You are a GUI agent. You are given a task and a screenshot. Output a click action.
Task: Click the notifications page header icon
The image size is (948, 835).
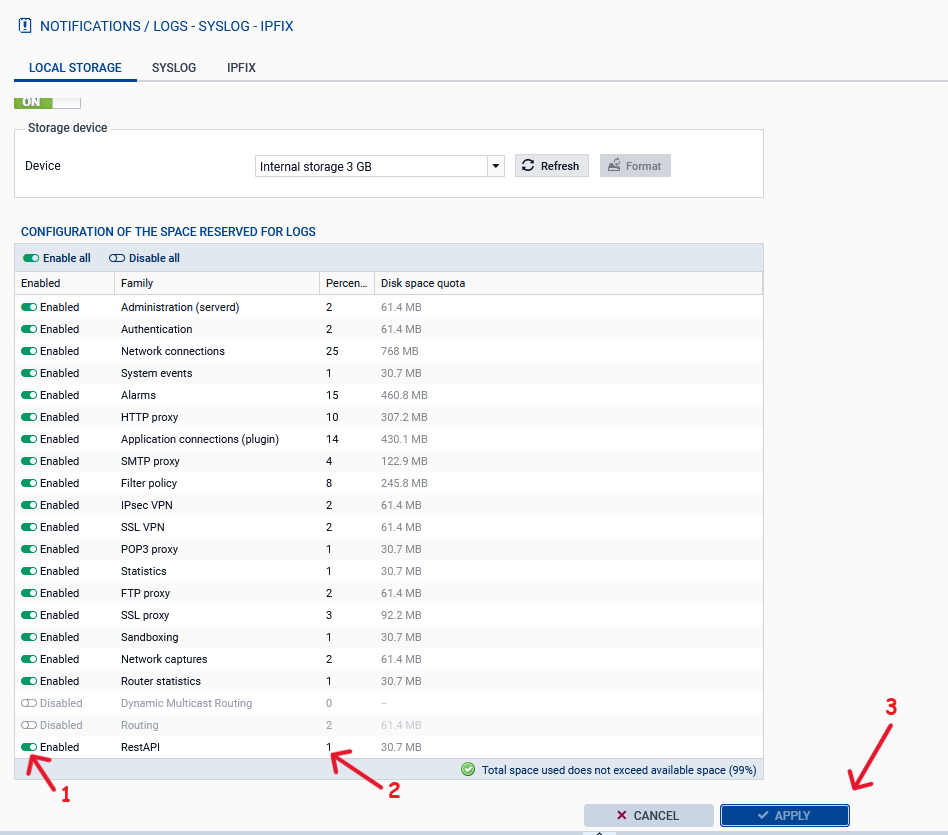26,26
